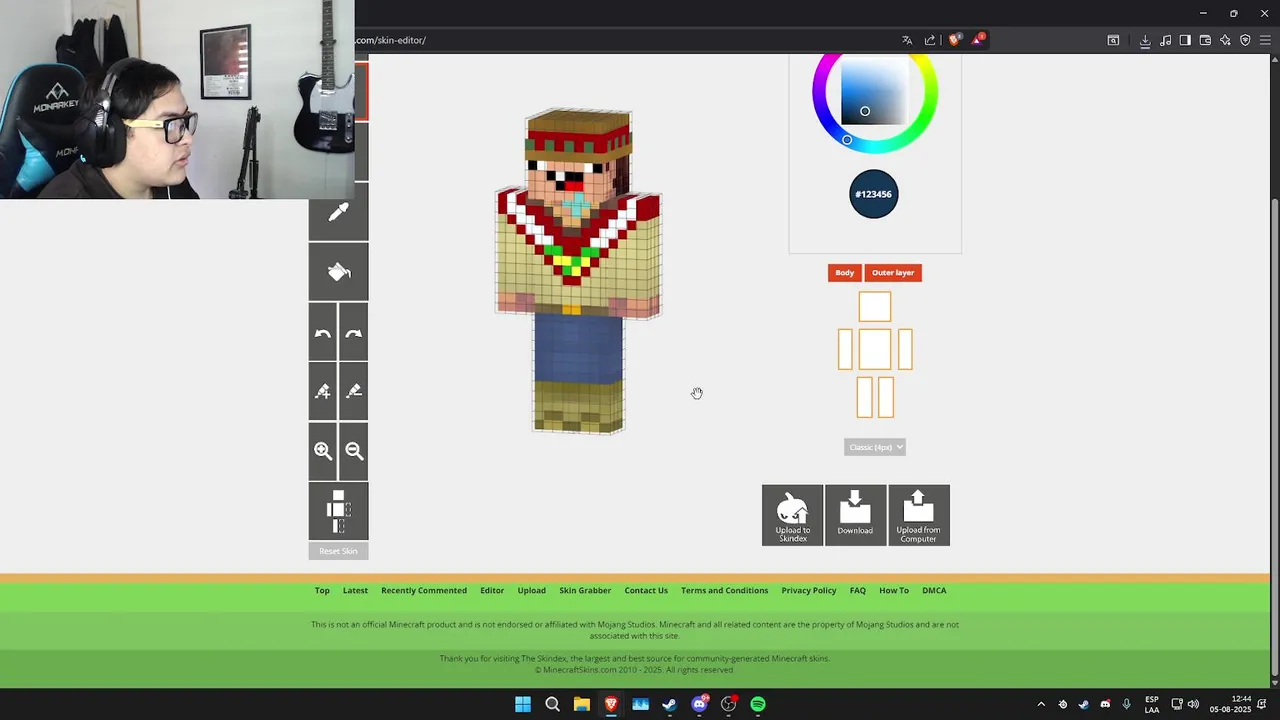Screen dimensions: 1280x720
Task: Switch to the Body layer tab
Action: [845, 272]
